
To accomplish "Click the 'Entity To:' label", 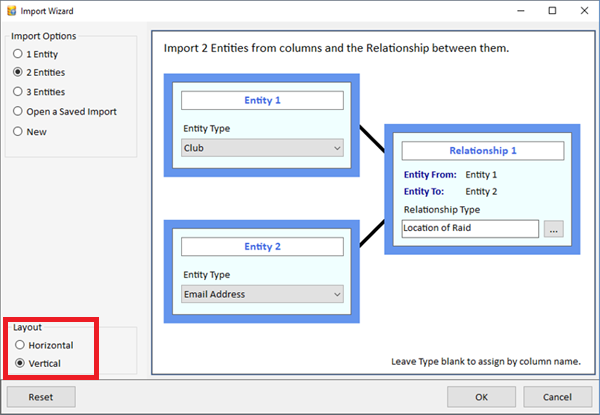I will coord(424,191).
